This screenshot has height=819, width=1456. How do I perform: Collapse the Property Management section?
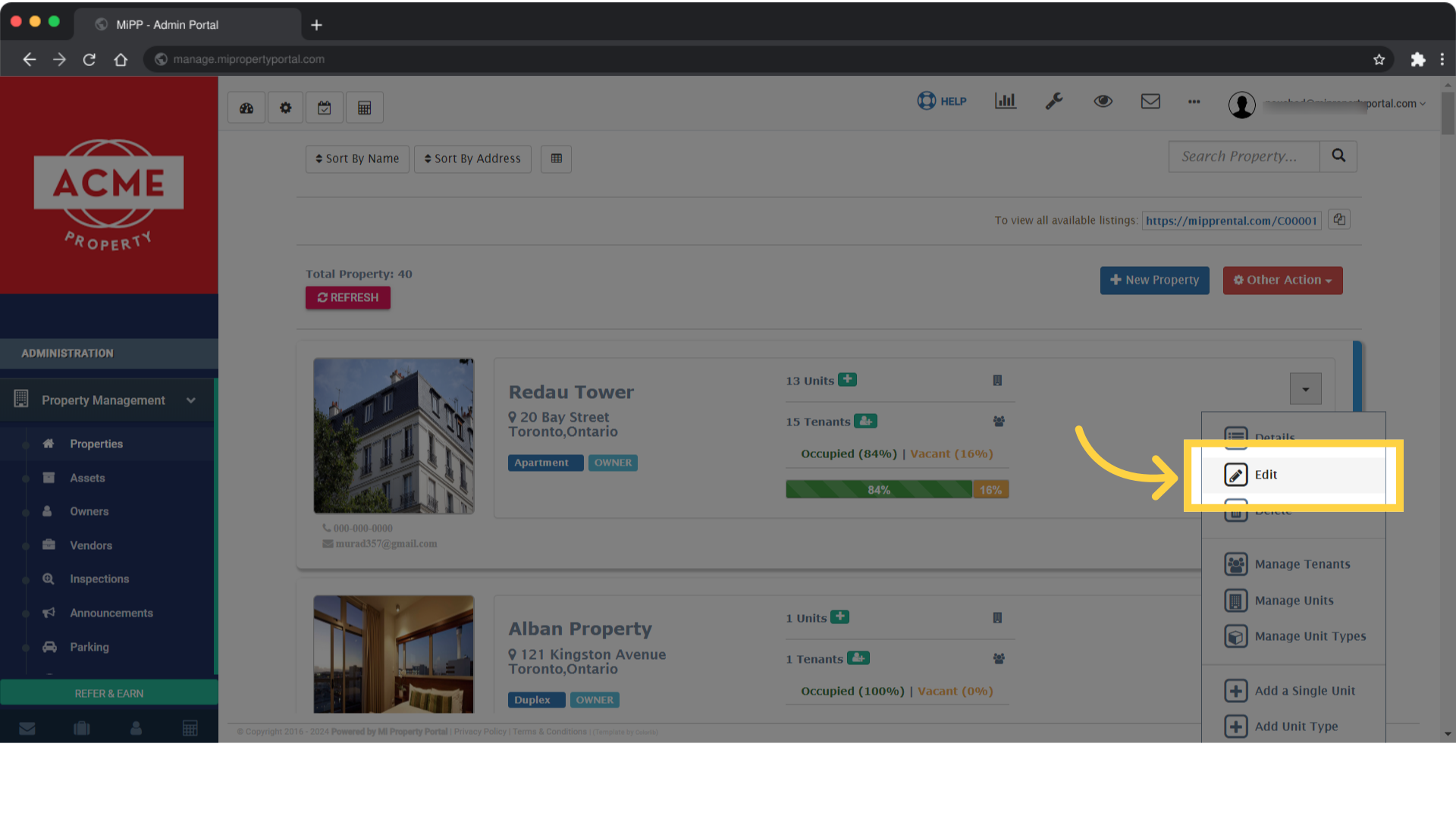pyautogui.click(x=108, y=400)
